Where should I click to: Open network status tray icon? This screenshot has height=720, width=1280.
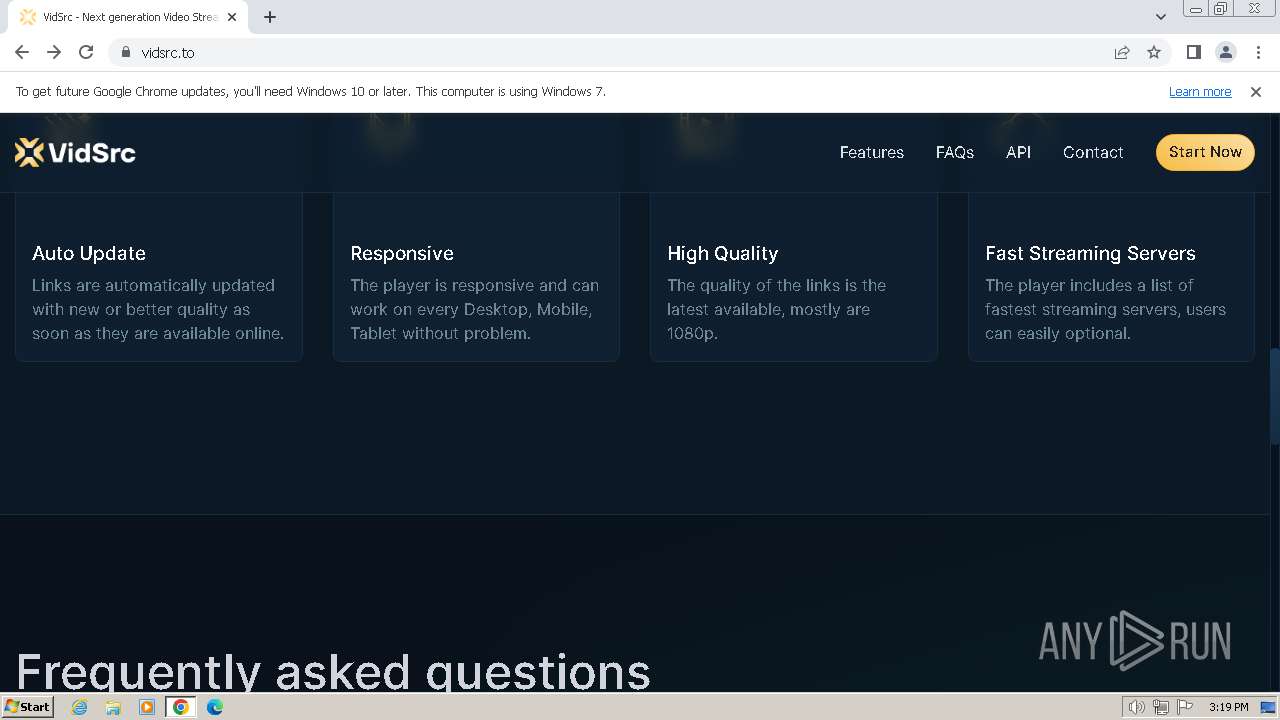(1161, 707)
